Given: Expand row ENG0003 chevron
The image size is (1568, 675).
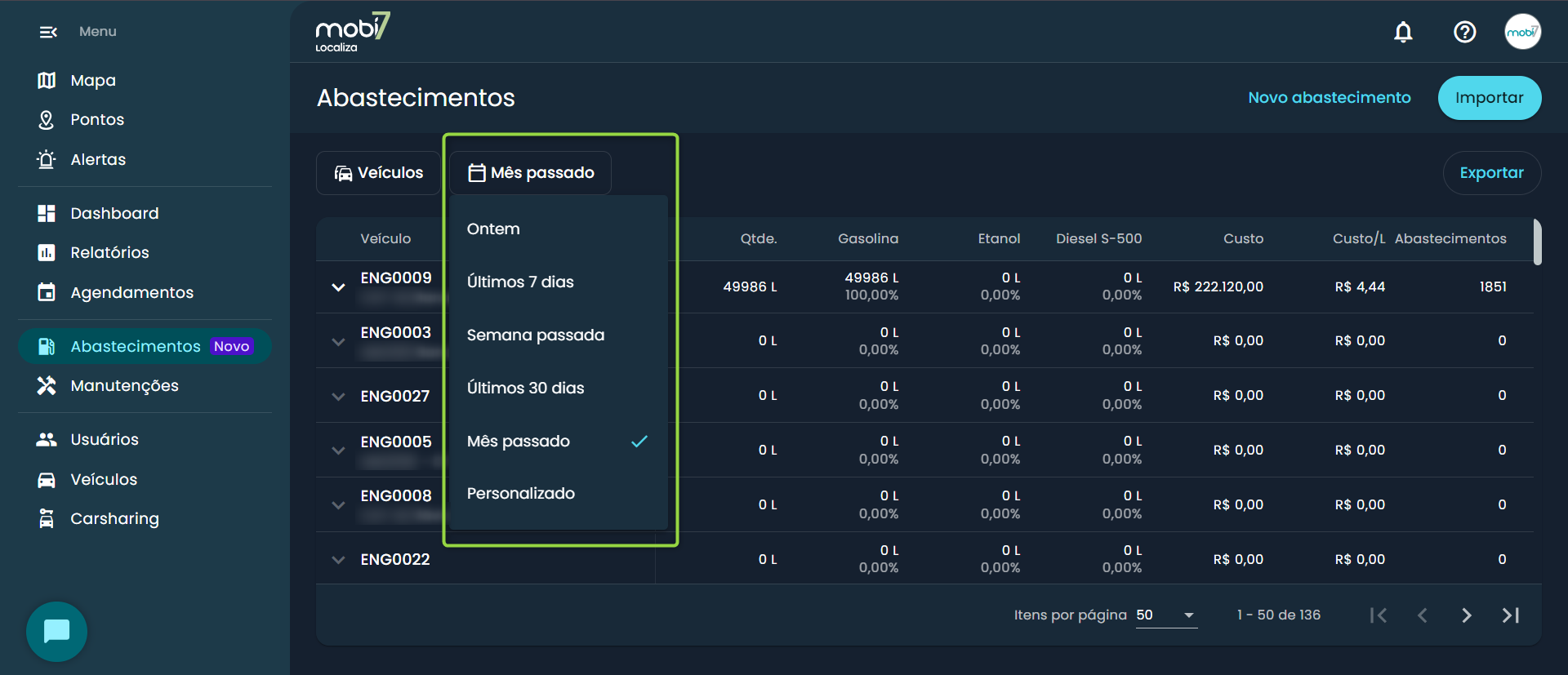Looking at the screenshot, I should point(338,342).
